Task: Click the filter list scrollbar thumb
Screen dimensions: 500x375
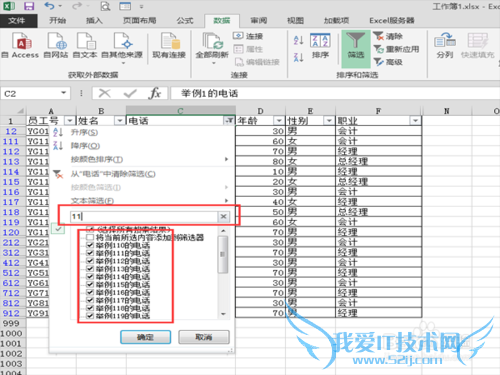Action: point(223,255)
